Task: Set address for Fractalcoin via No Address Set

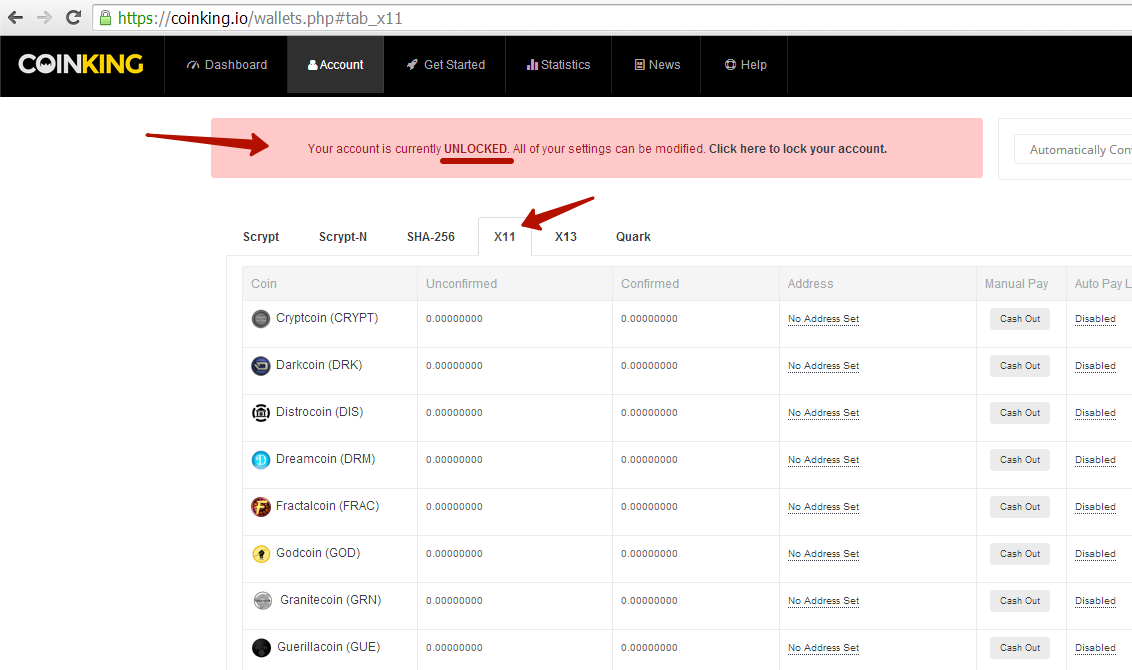Action: click(x=823, y=506)
